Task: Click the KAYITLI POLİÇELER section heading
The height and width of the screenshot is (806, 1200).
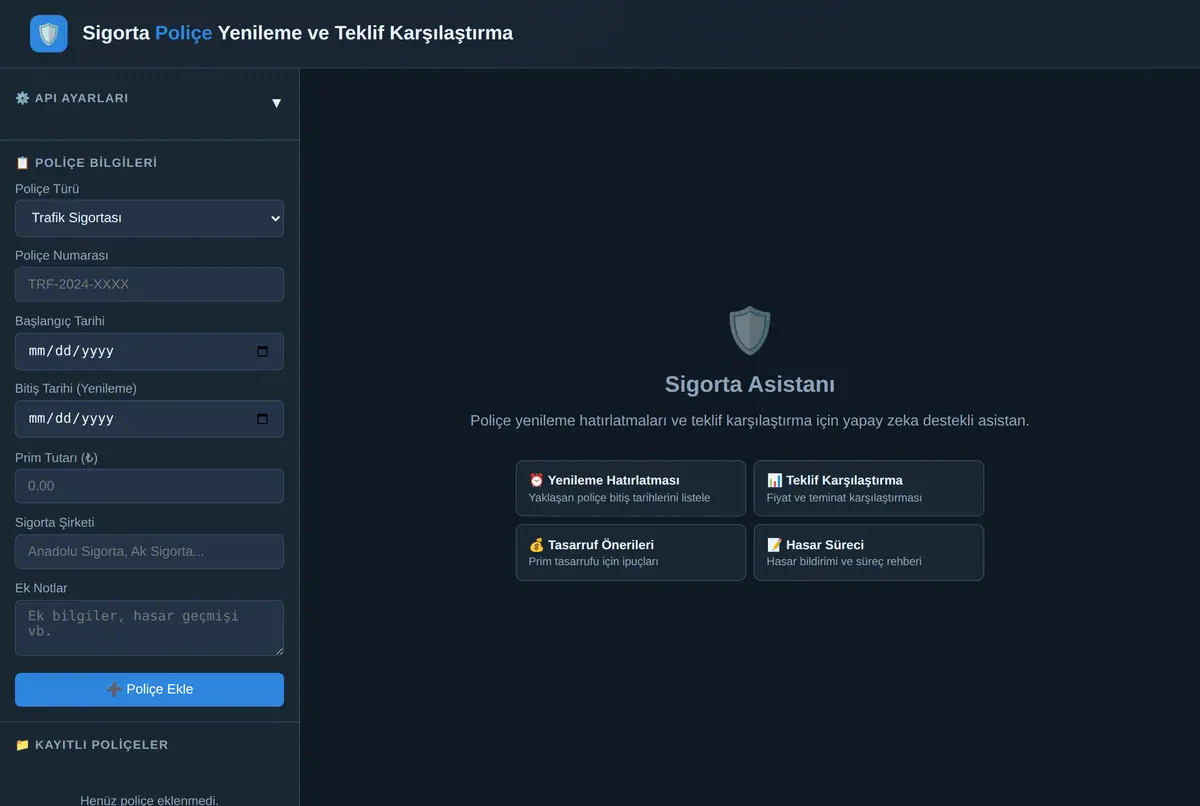Action: [92, 745]
